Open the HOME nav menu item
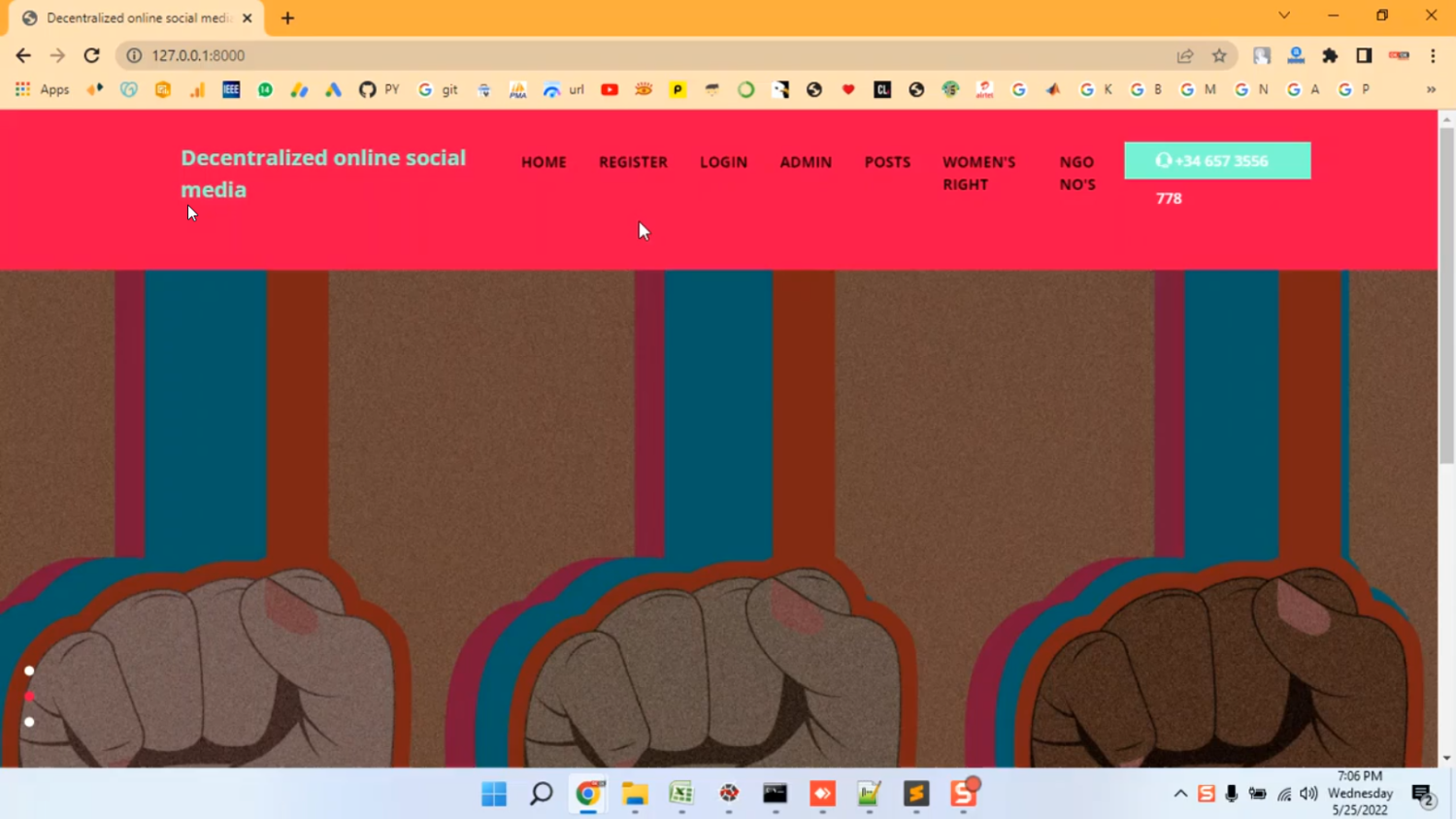 click(544, 162)
